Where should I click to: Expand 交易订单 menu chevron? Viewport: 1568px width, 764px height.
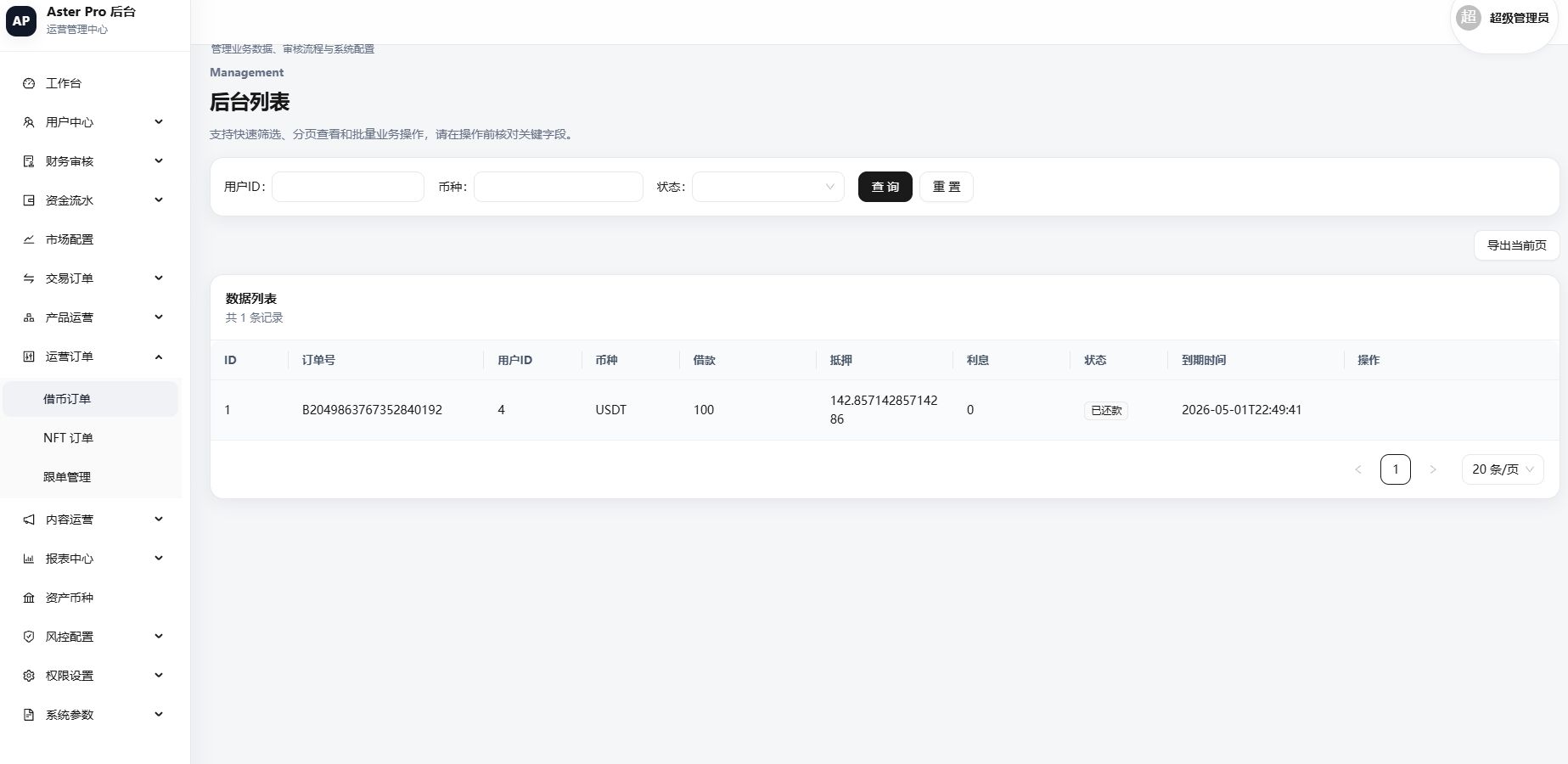[x=159, y=278]
